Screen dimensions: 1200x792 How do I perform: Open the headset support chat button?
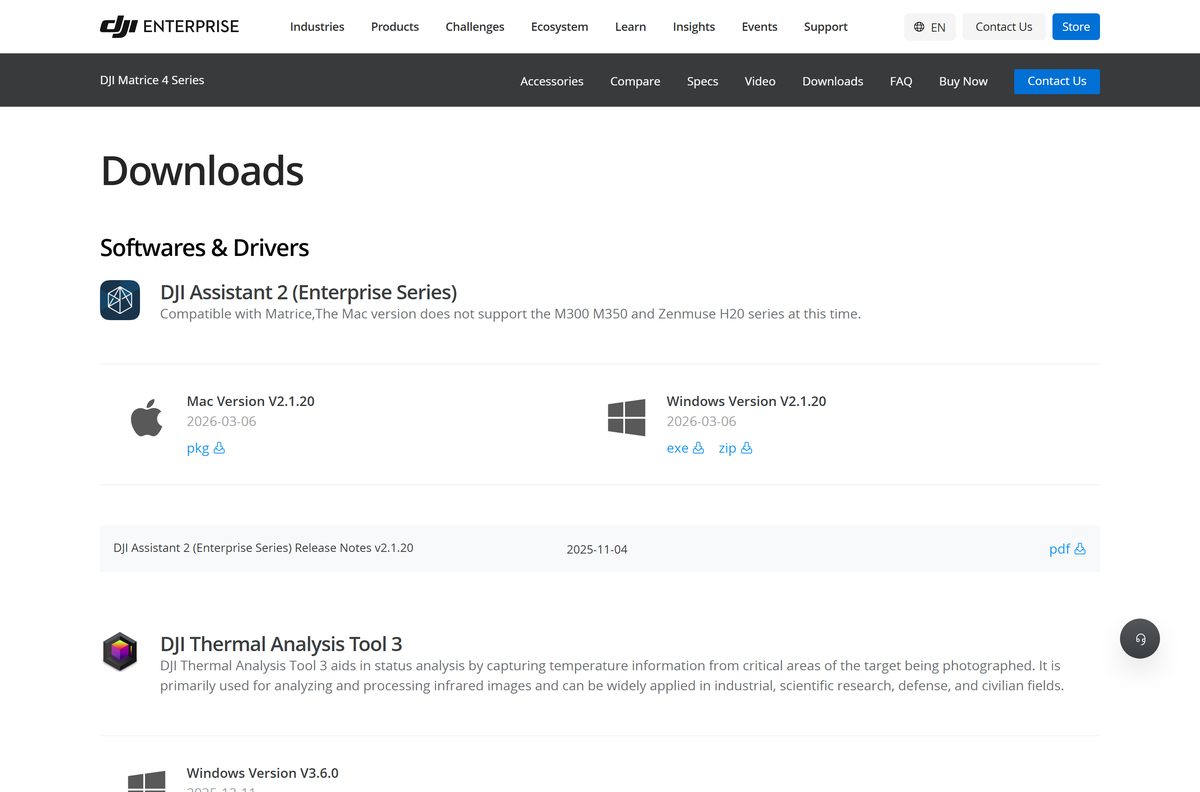tap(1140, 638)
